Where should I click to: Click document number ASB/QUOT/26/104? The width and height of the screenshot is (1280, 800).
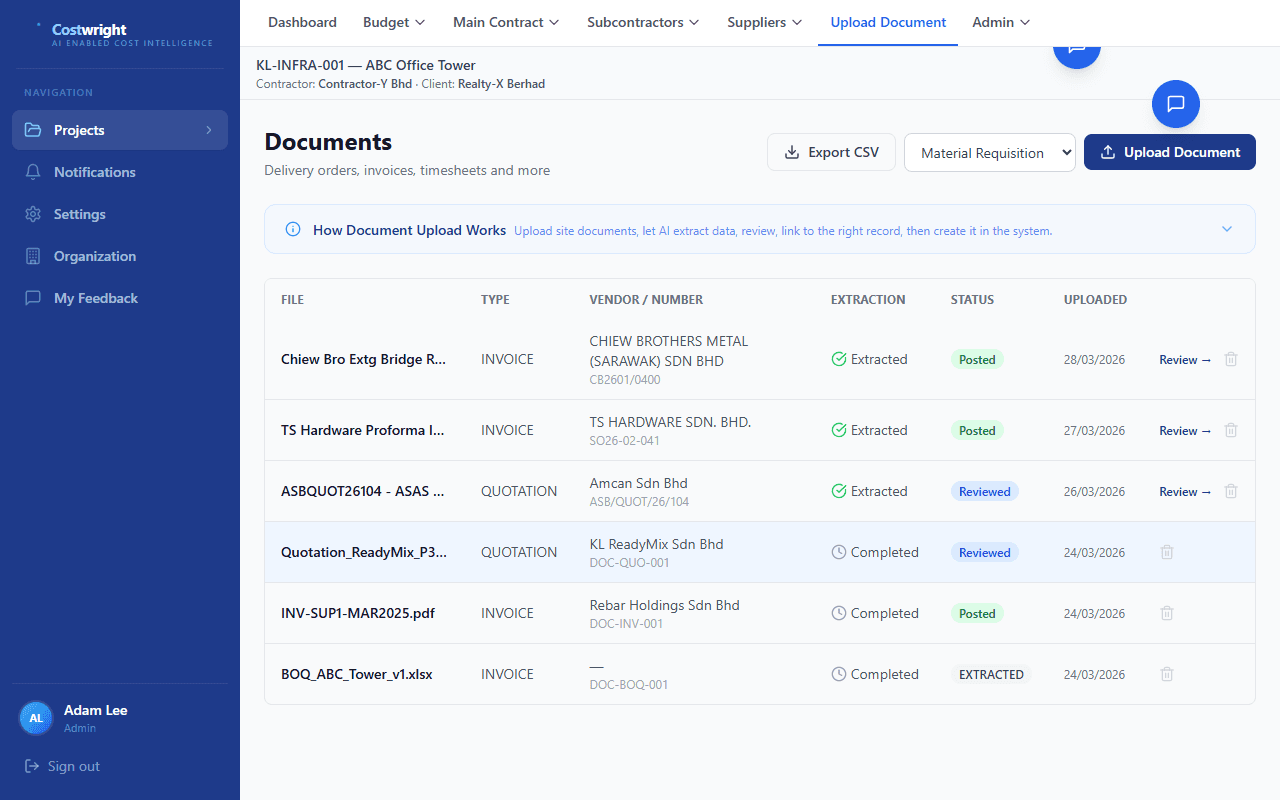[639, 502]
